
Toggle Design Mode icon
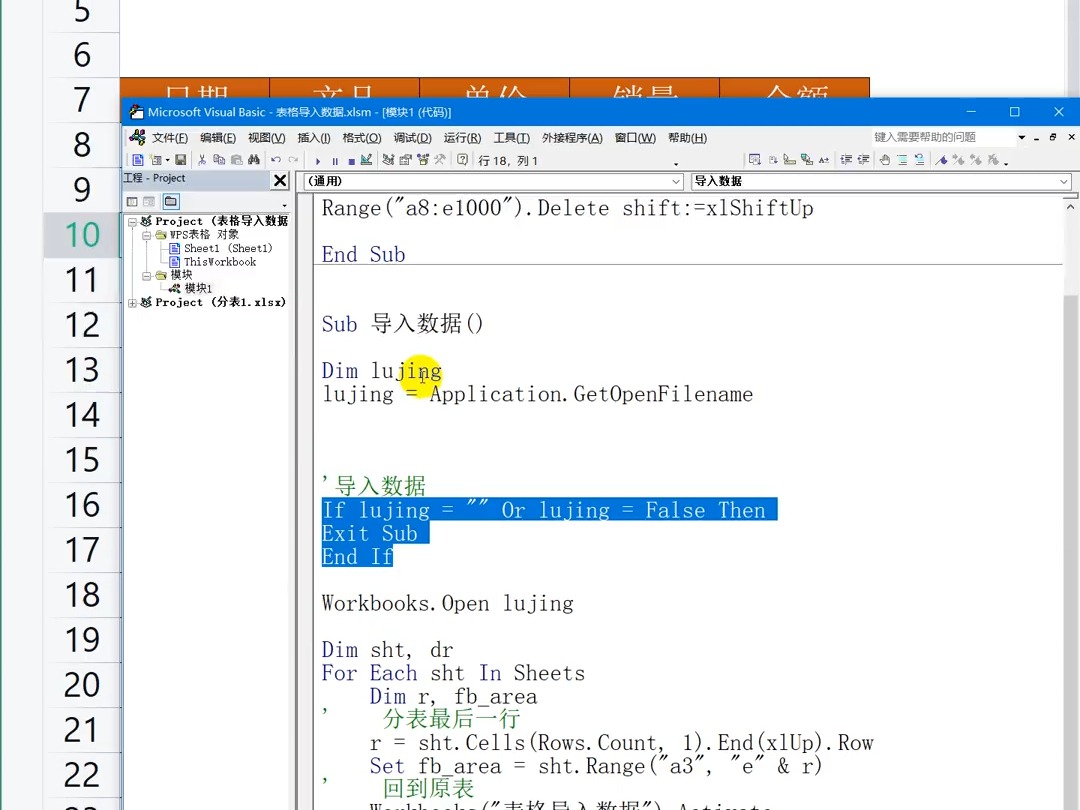(366, 160)
